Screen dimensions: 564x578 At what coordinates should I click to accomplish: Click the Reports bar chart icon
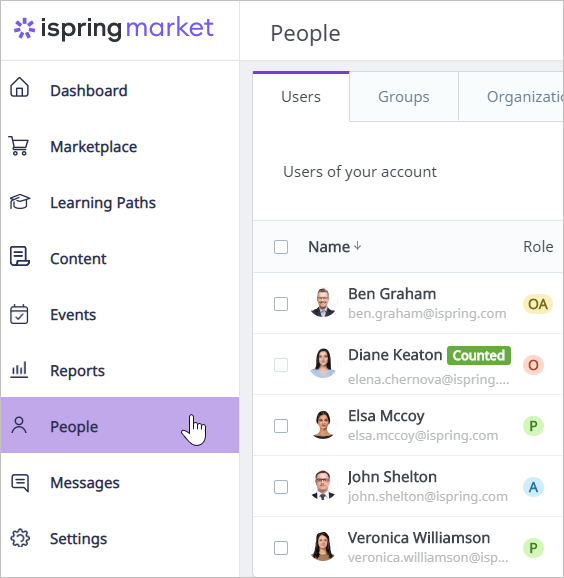click(x=19, y=370)
